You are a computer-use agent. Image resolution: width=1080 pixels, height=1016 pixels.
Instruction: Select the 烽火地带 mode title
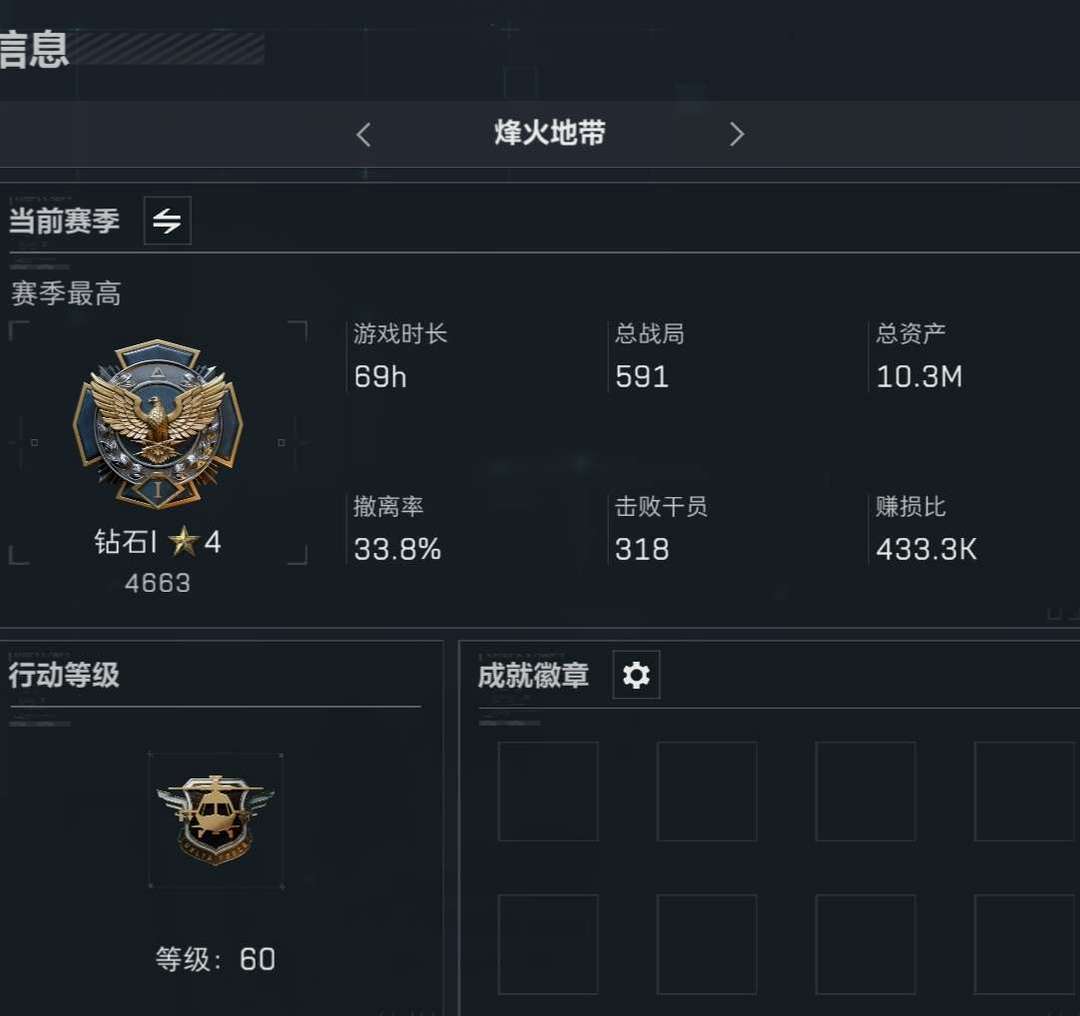550,133
